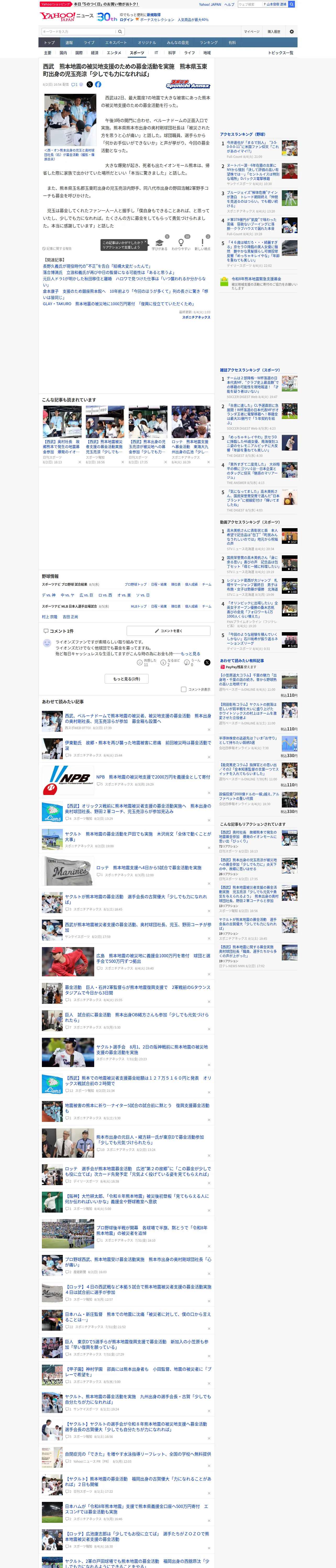The image size is (336, 1568).
Task: Open the デ vs. 神 game link
Action: [49, 595]
